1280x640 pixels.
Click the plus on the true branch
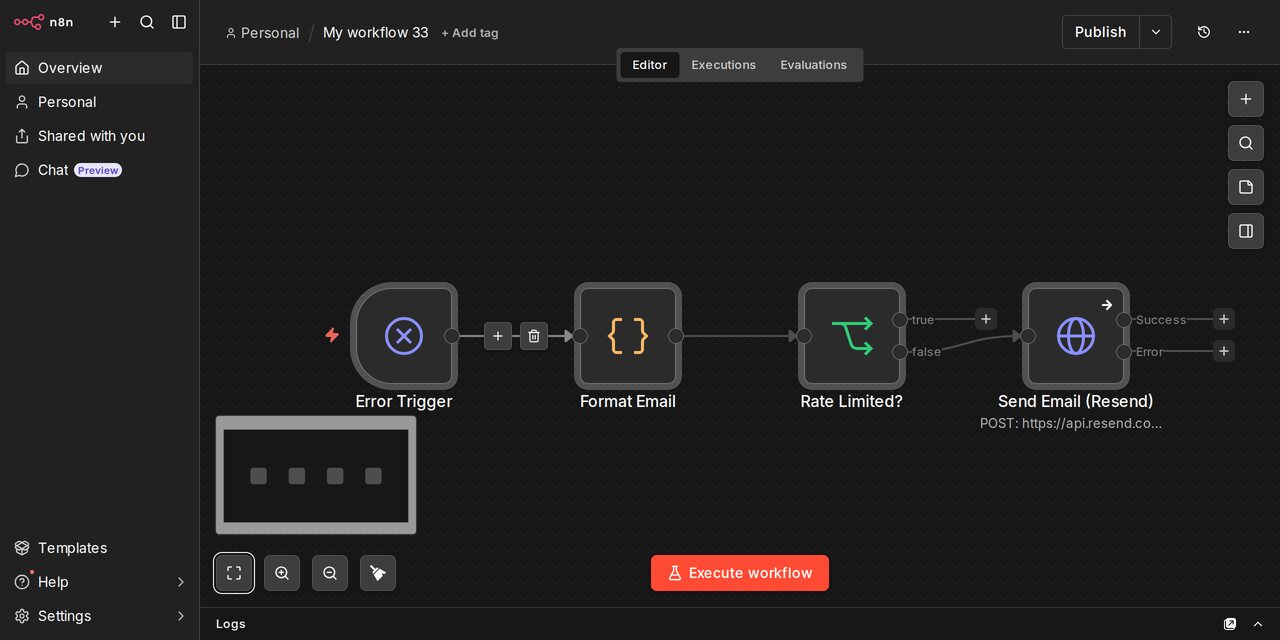pos(986,319)
